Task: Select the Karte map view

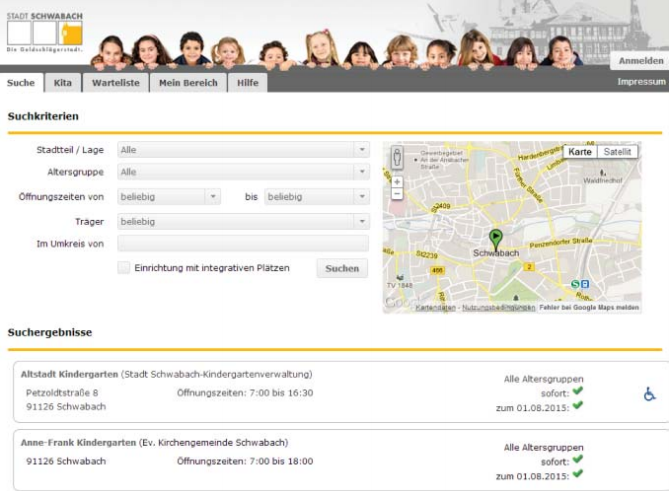Action: (x=580, y=152)
